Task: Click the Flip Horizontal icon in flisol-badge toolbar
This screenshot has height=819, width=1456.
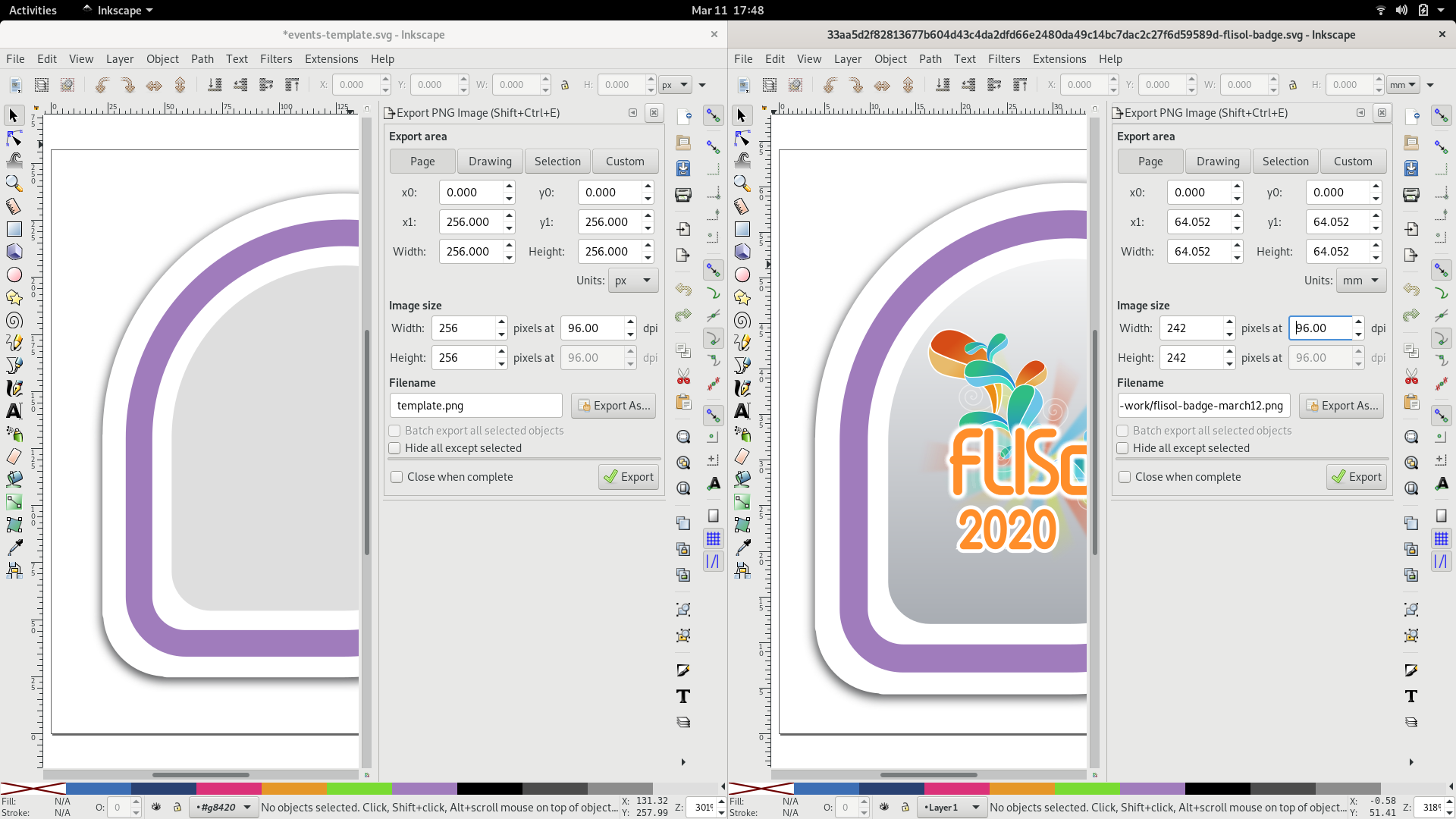Action: tap(882, 85)
